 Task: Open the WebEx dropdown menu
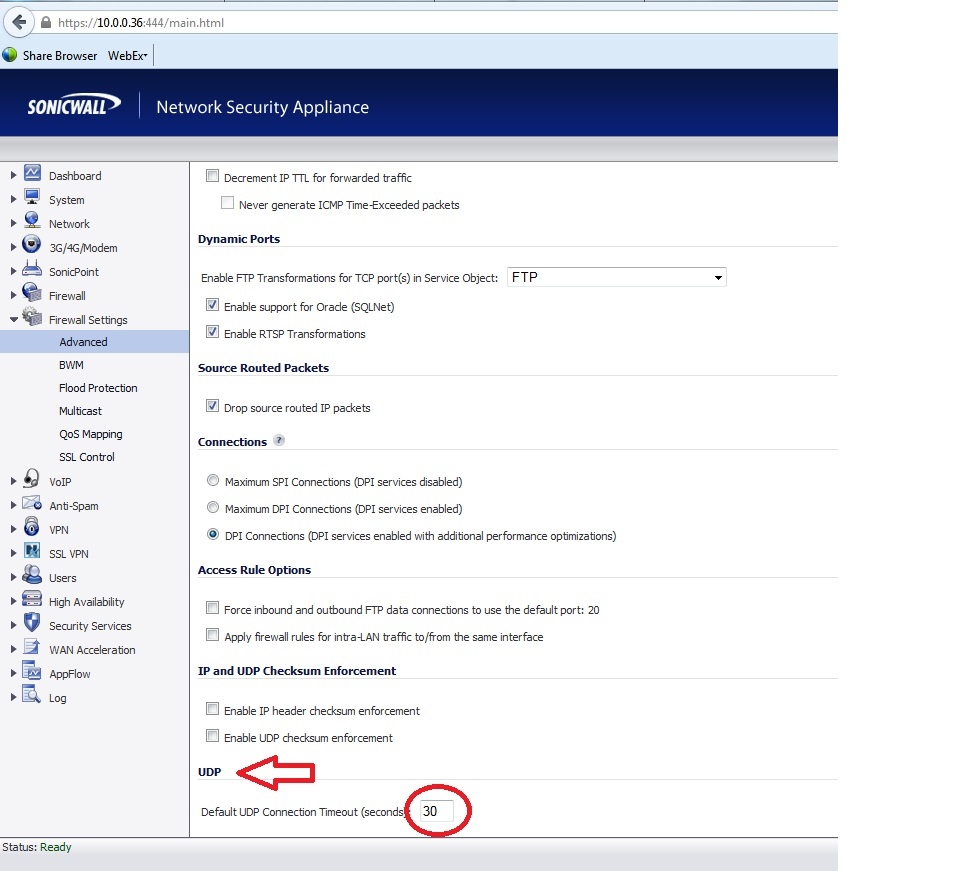[x=128, y=55]
